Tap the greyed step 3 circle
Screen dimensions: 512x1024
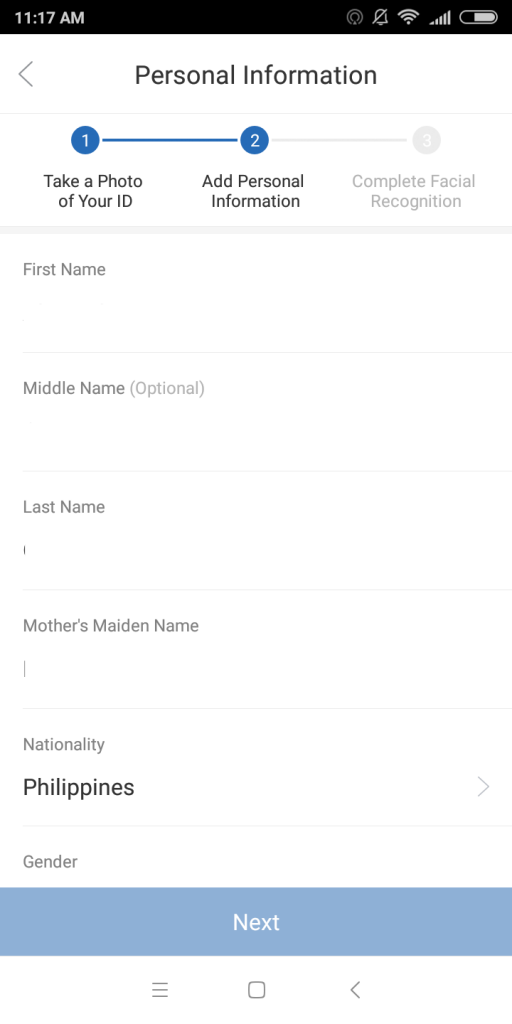click(x=426, y=140)
